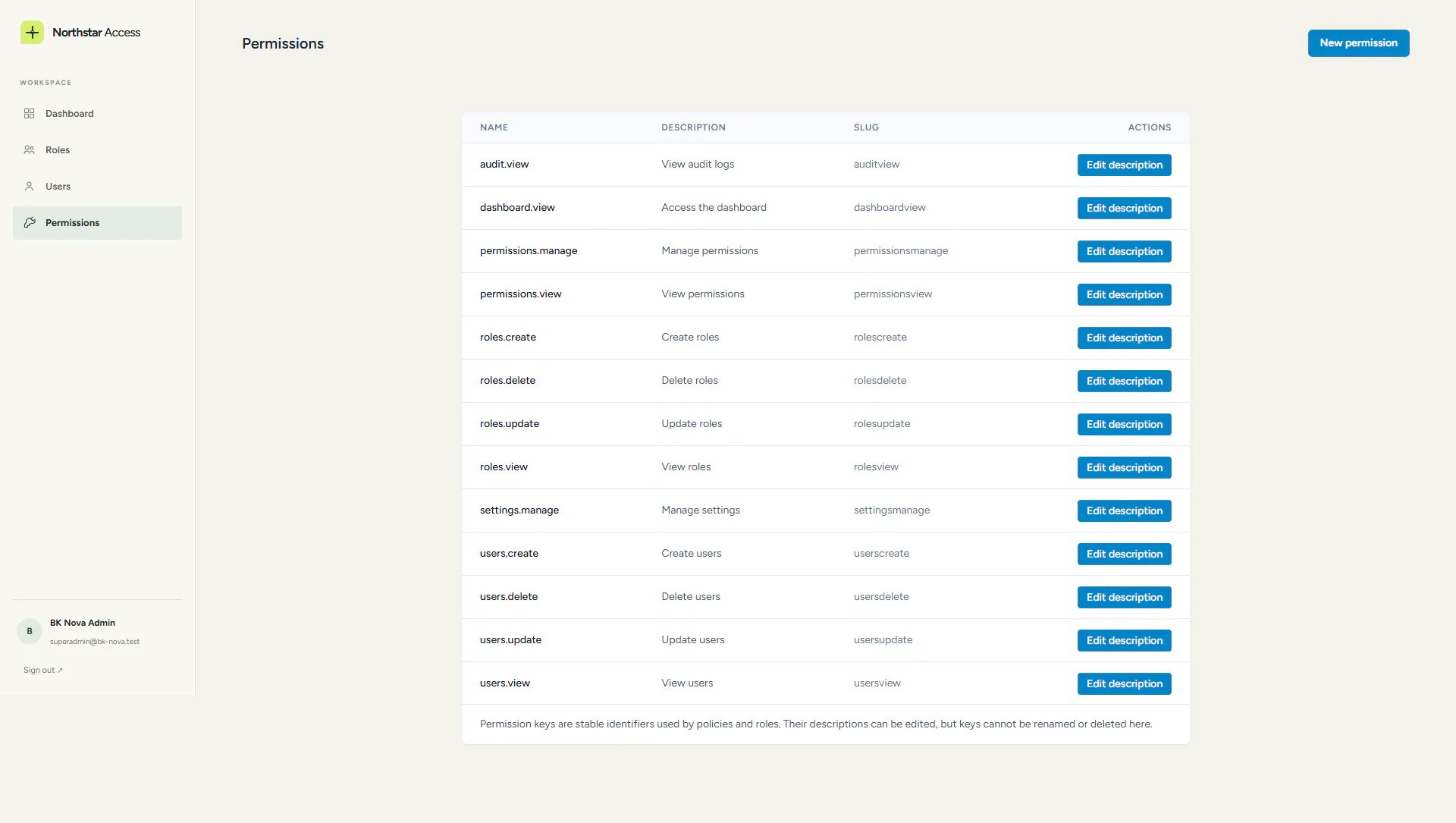Click the 'Manage permissions' description
1456x823 pixels.
point(710,251)
